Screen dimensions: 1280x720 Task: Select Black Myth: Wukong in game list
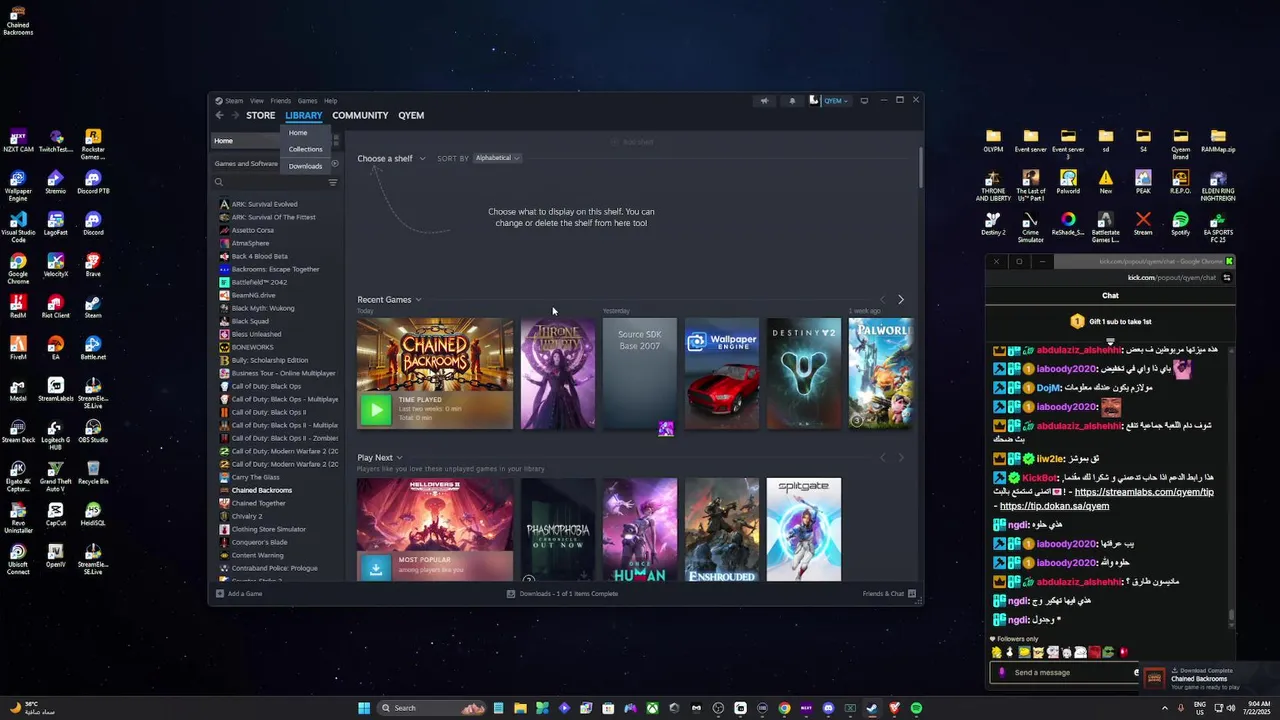click(x=263, y=308)
